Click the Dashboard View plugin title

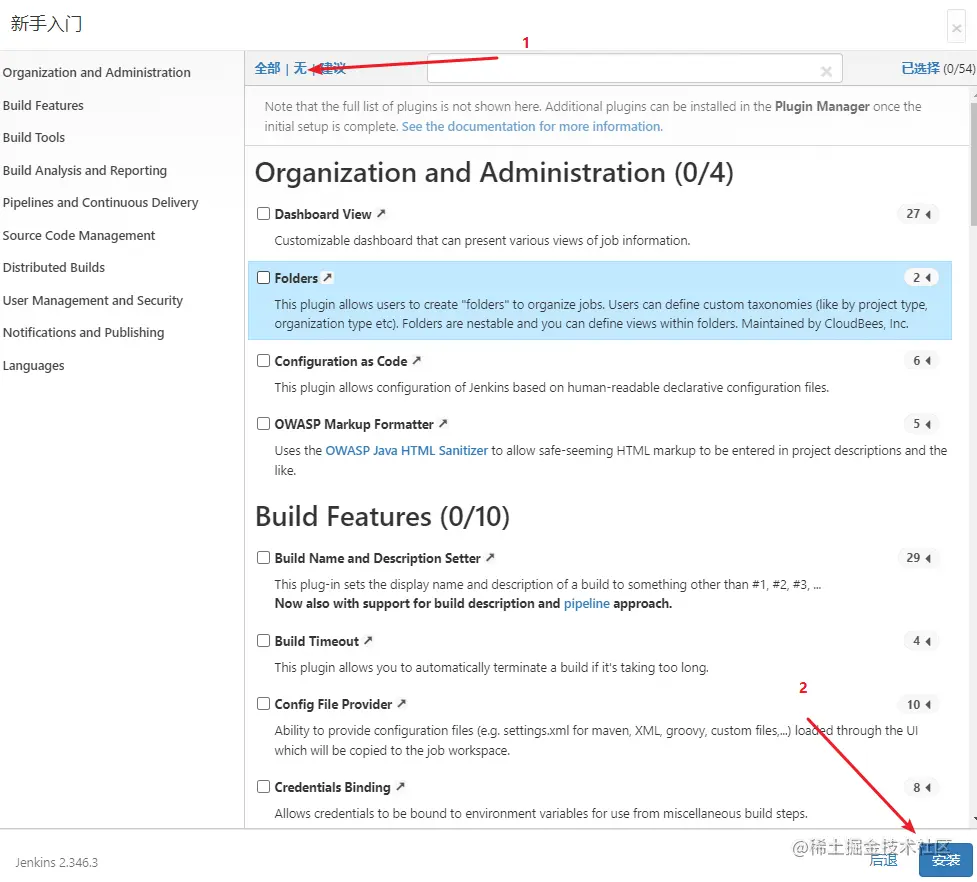[x=323, y=214]
